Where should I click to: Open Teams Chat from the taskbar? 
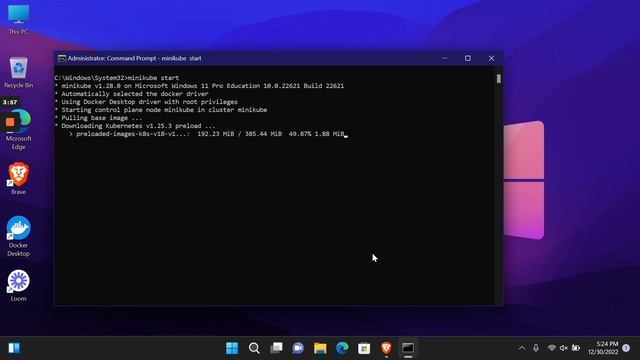(298, 348)
